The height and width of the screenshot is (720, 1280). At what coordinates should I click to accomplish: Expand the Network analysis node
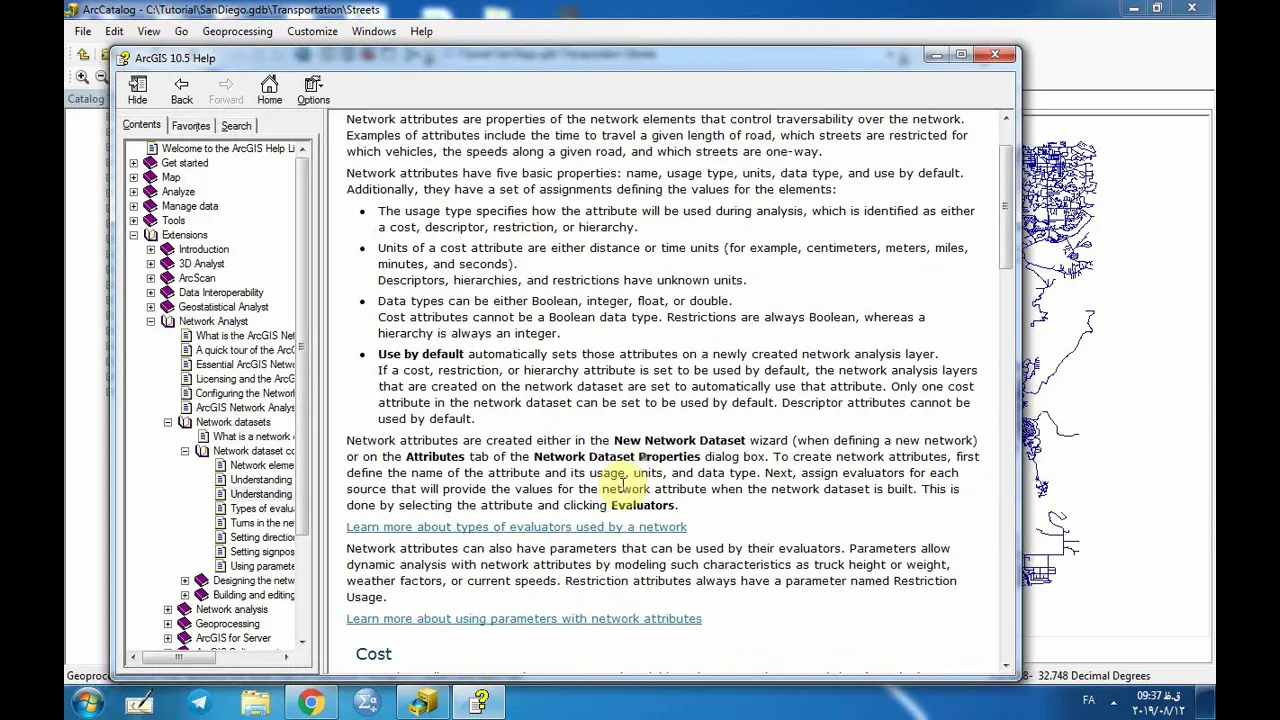click(x=168, y=609)
